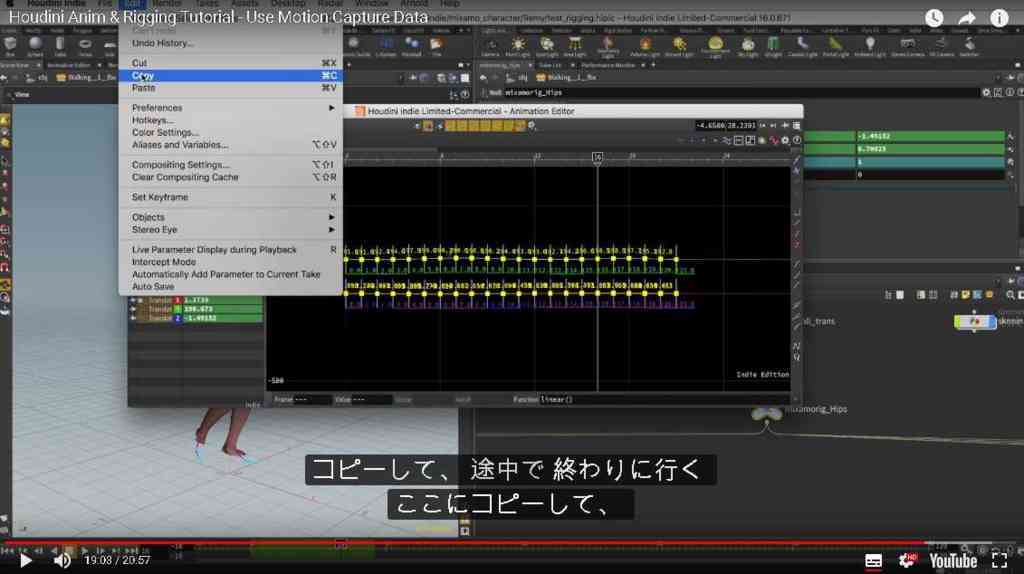Click the Camera shelf tool
The image size is (1024, 574).
pyautogui.click(x=490, y=46)
